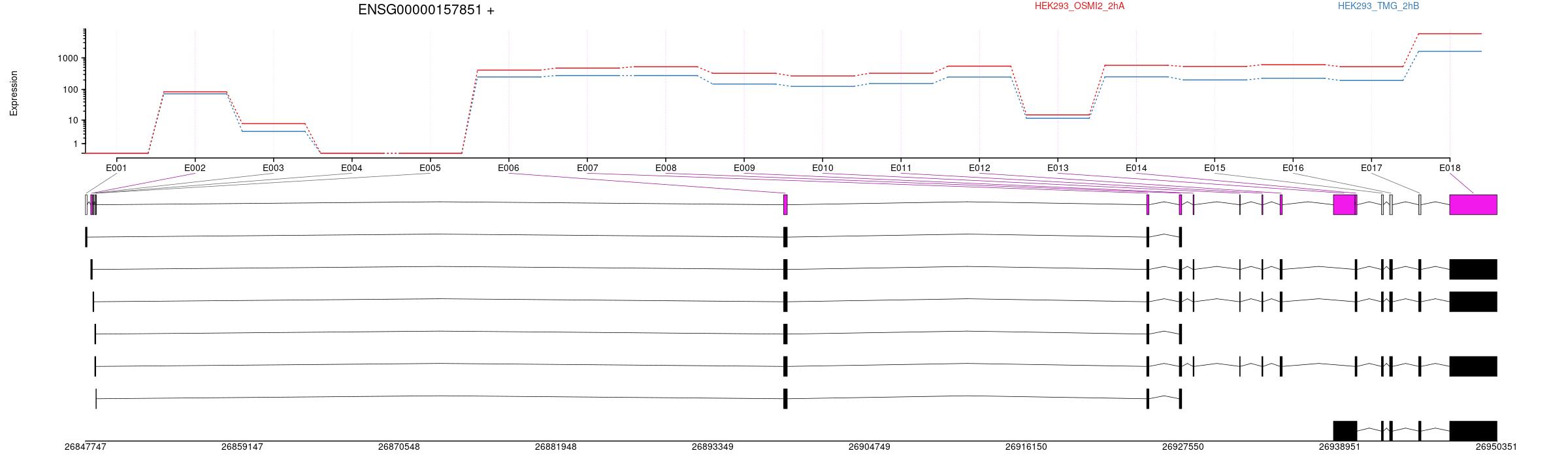The image size is (1568, 457).
Task: Click genomic coordinate 26881948
Action: click(x=556, y=447)
